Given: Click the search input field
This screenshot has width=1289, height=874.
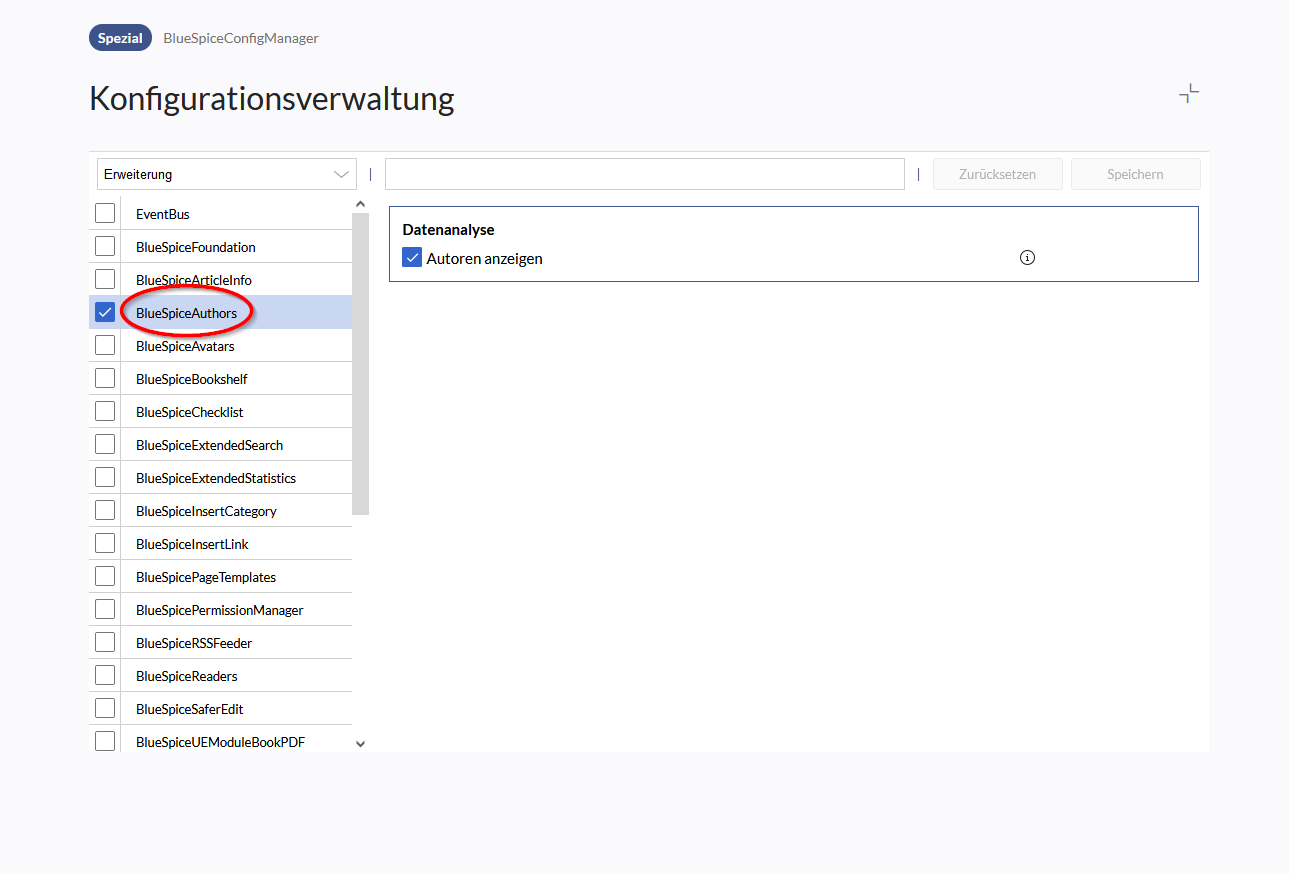Looking at the screenshot, I should (645, 174).
